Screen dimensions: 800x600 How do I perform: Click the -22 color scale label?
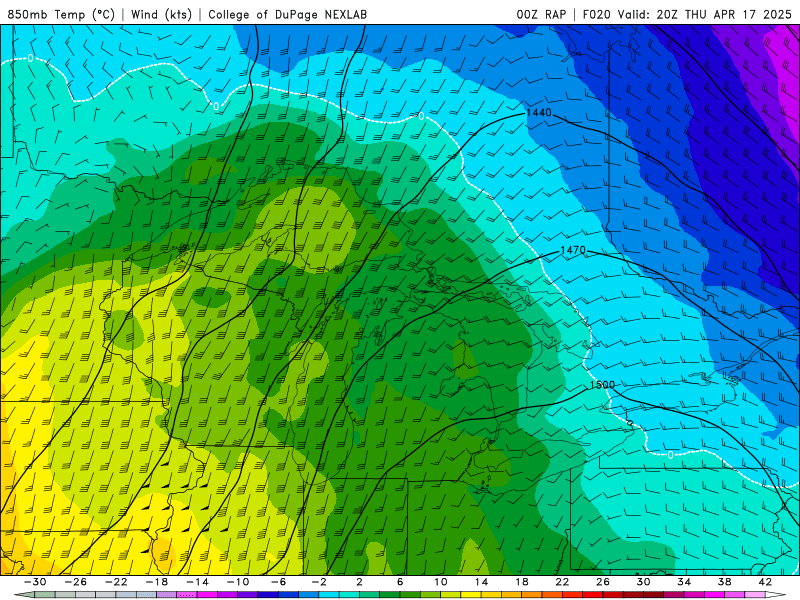116,582
